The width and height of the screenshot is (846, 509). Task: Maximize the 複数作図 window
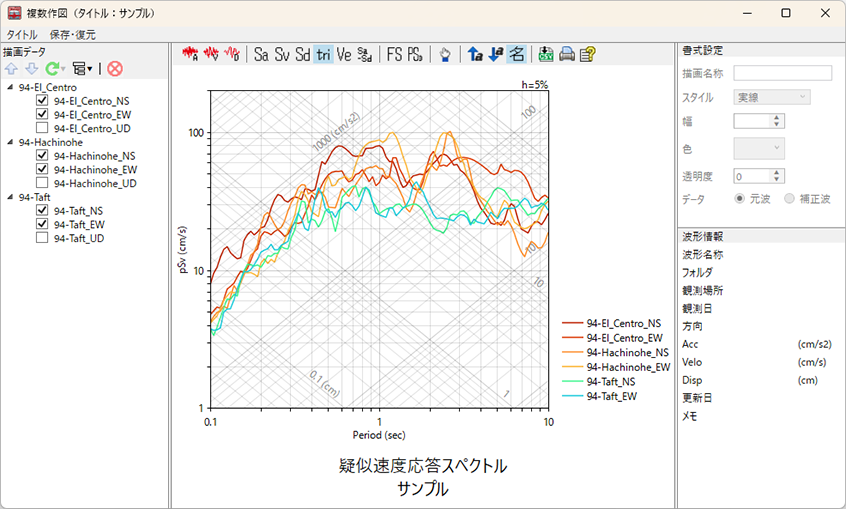786,13
